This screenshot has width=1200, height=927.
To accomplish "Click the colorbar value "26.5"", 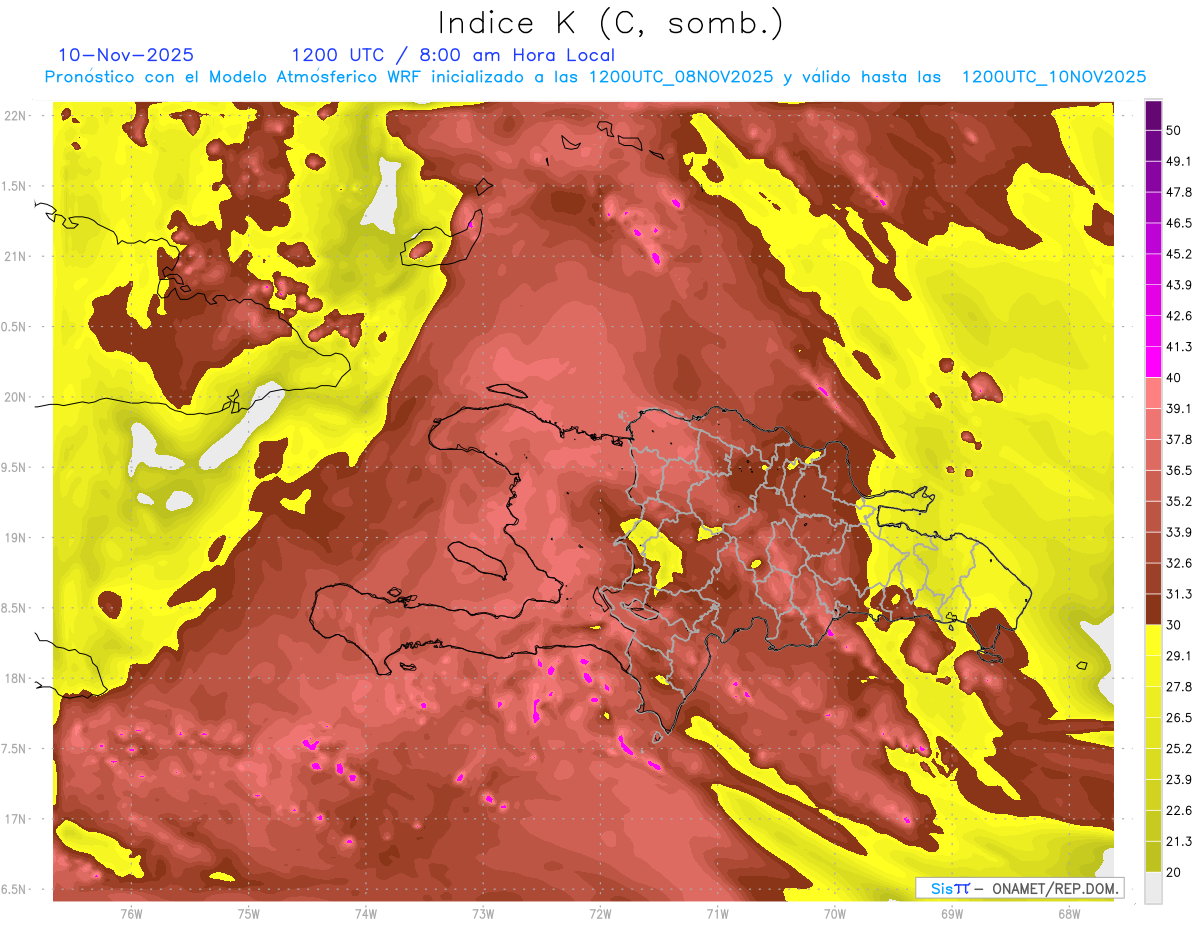I will (1178, 718).
